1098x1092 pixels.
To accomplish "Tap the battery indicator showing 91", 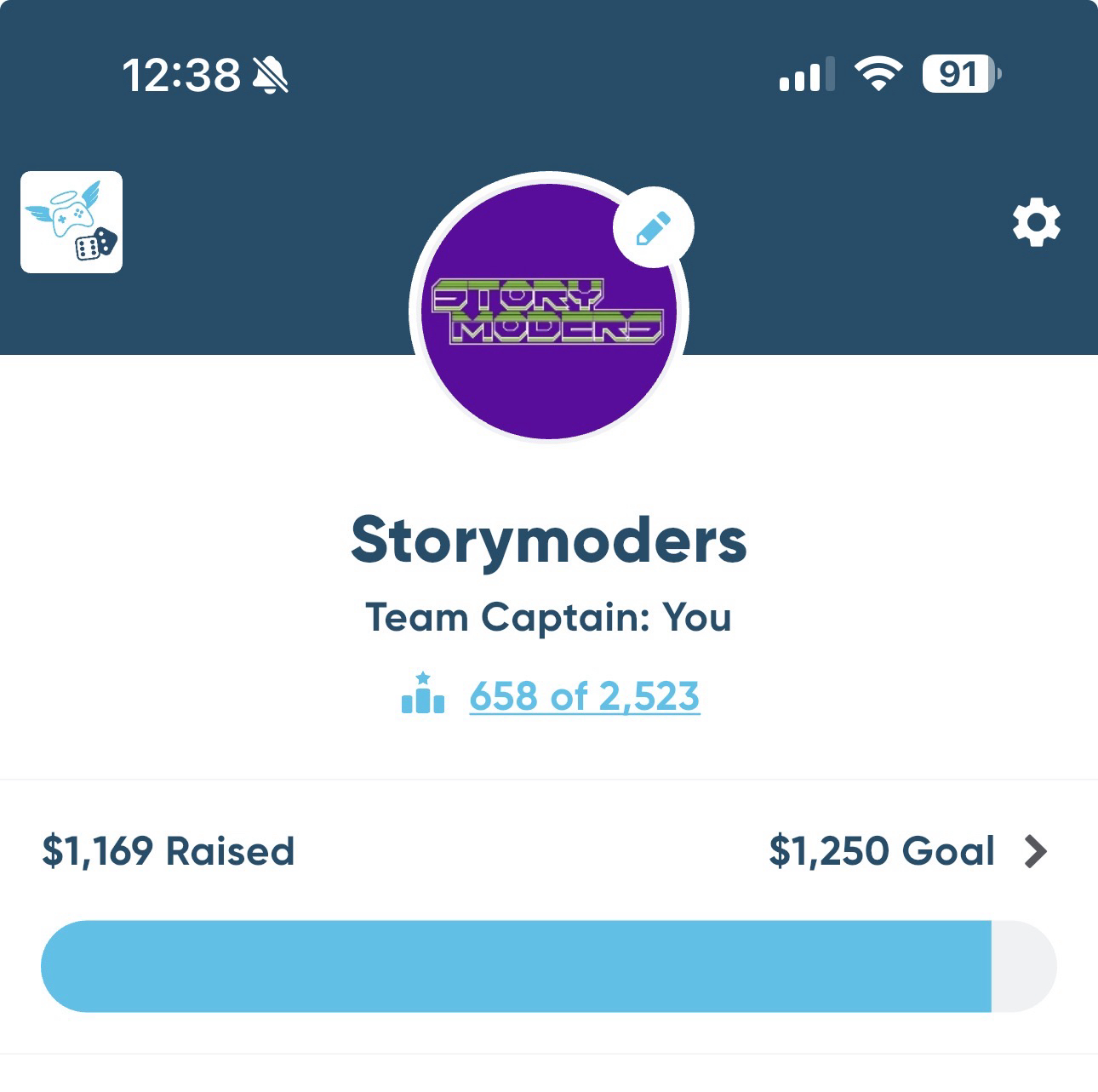I will click(961, 74).
